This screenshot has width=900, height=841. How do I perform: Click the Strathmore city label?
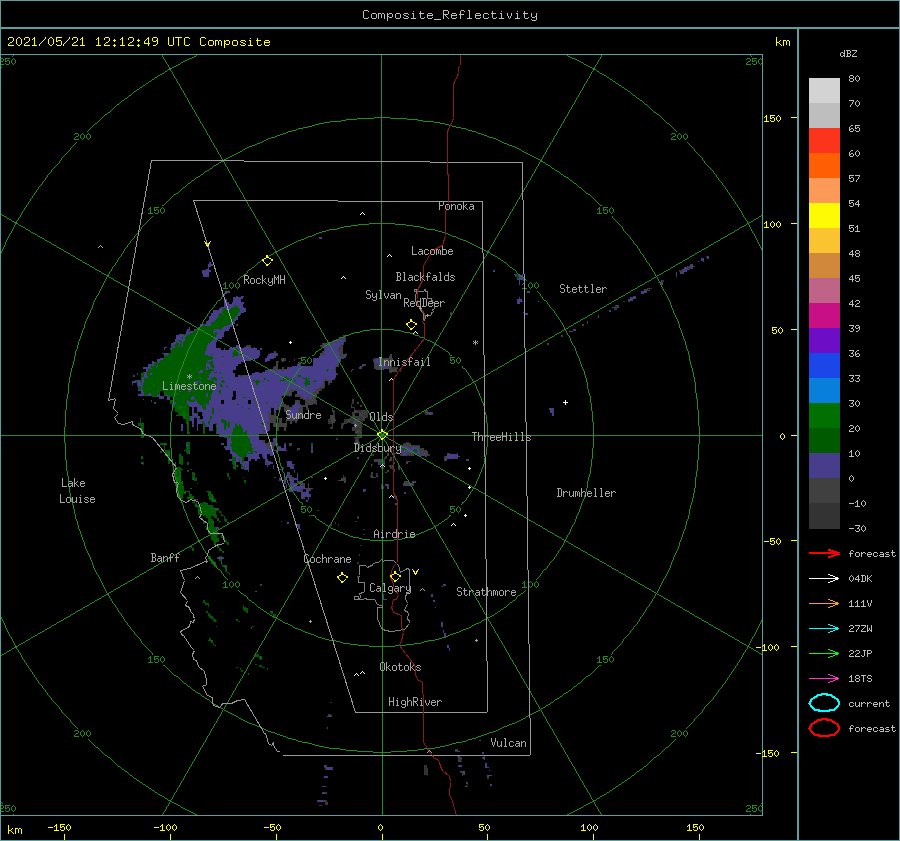[486, 592]
